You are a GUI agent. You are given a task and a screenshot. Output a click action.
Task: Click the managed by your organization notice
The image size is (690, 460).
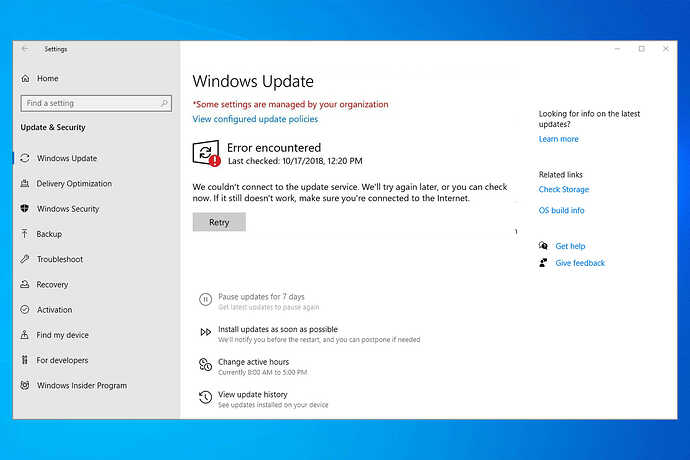[x=290, y=104]
